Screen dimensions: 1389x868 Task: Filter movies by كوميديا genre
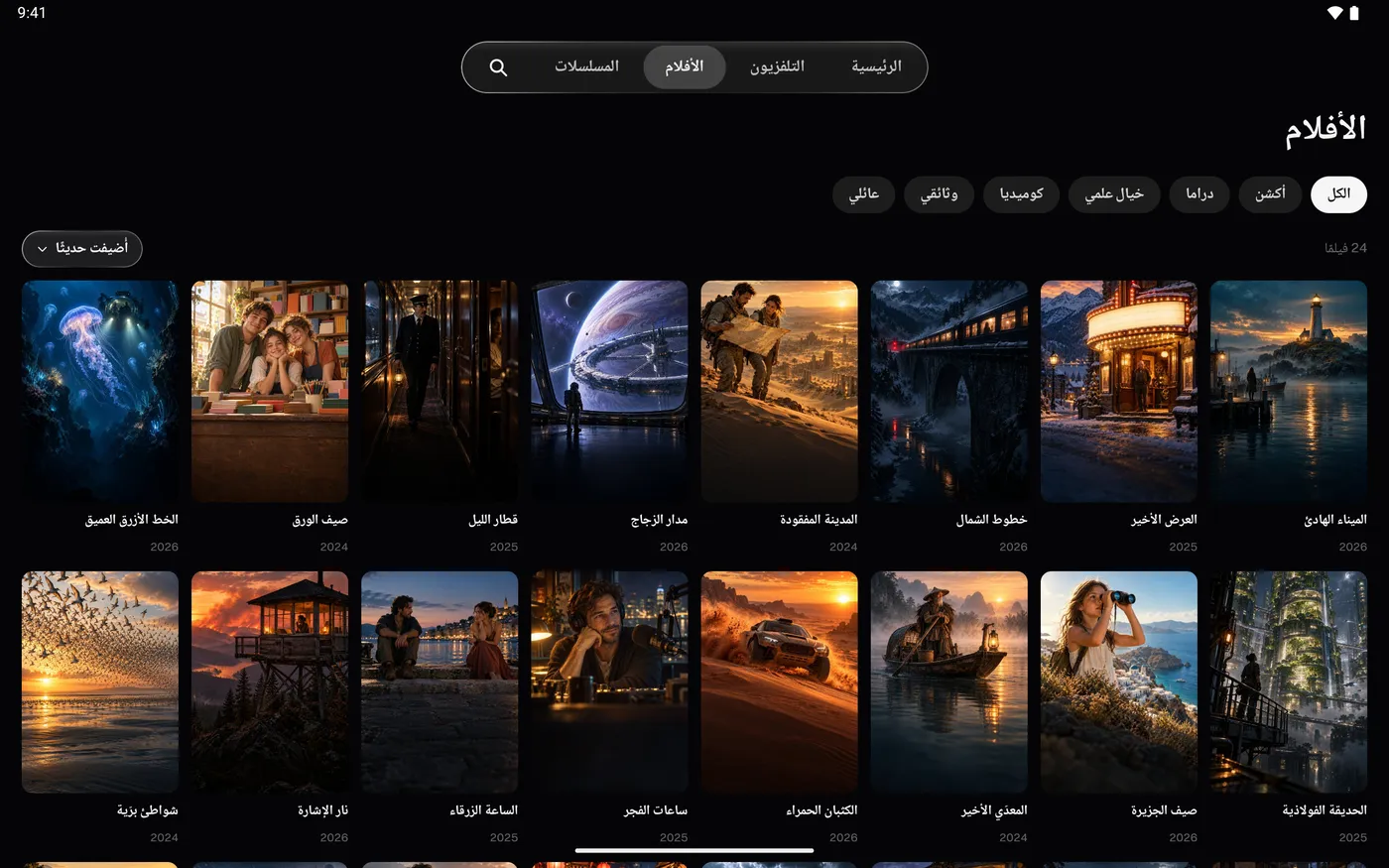tap(1021, 194)
